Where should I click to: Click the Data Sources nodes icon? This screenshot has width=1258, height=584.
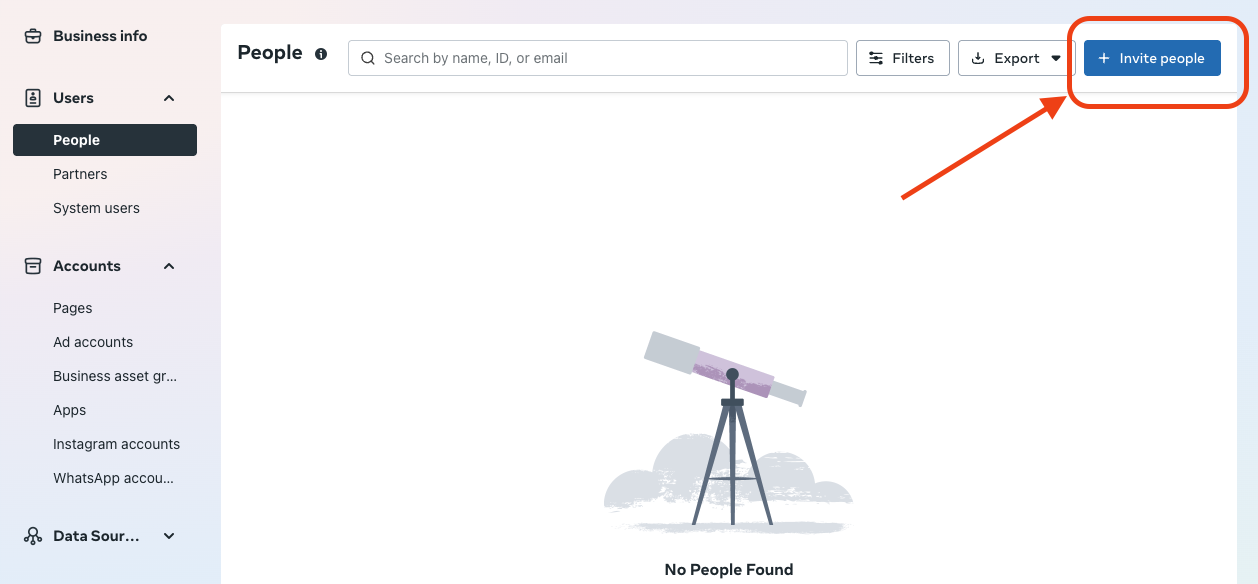[33, 536]
